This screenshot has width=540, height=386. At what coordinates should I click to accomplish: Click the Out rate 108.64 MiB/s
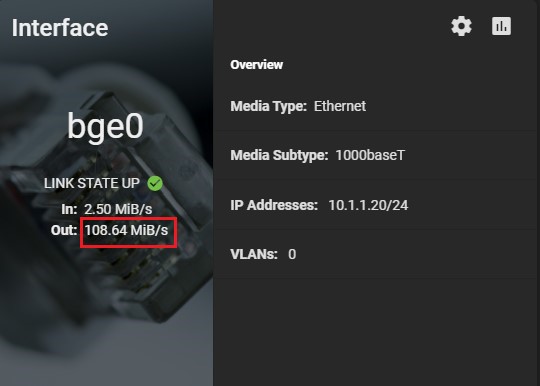126,230
